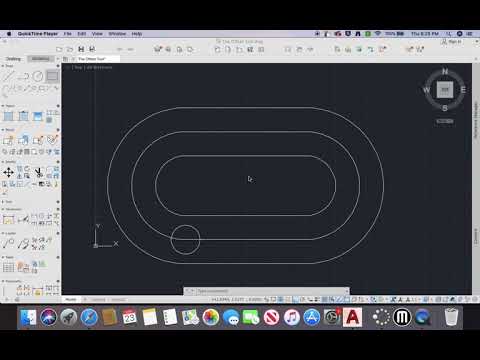Open Spotlight search in menu bar

click(449, 34)
